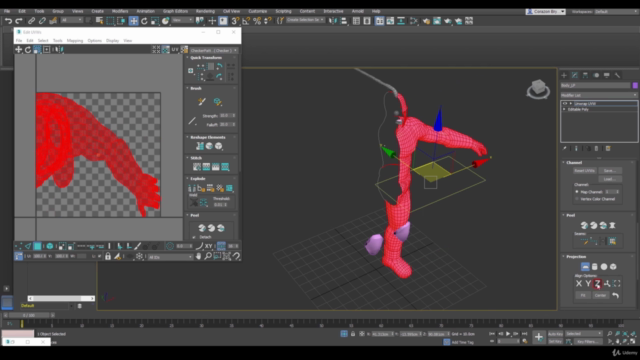Viewport: 640px width, 360px height.
Task: Open the Modifier List dropdown
Action: pyautogui.click(x=599, y=95)
